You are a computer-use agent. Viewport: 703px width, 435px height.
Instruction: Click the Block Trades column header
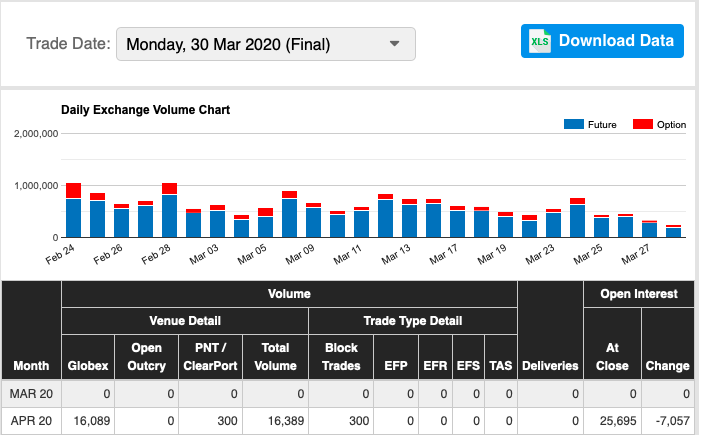pos(341,356)
